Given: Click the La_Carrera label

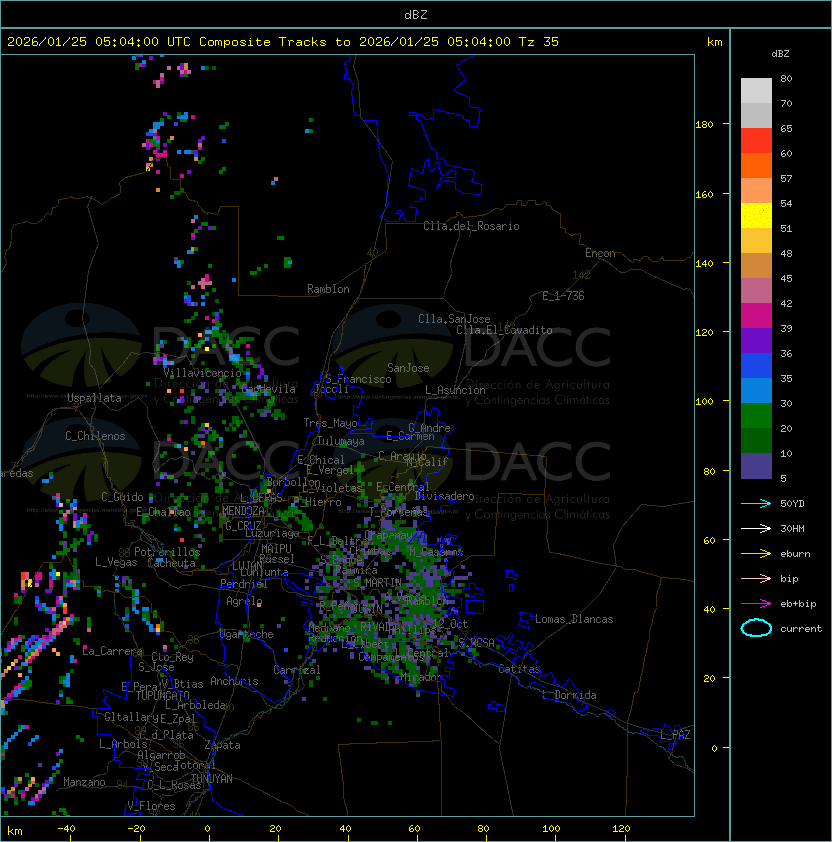Looking at the screenshot, I should [110, 651].
